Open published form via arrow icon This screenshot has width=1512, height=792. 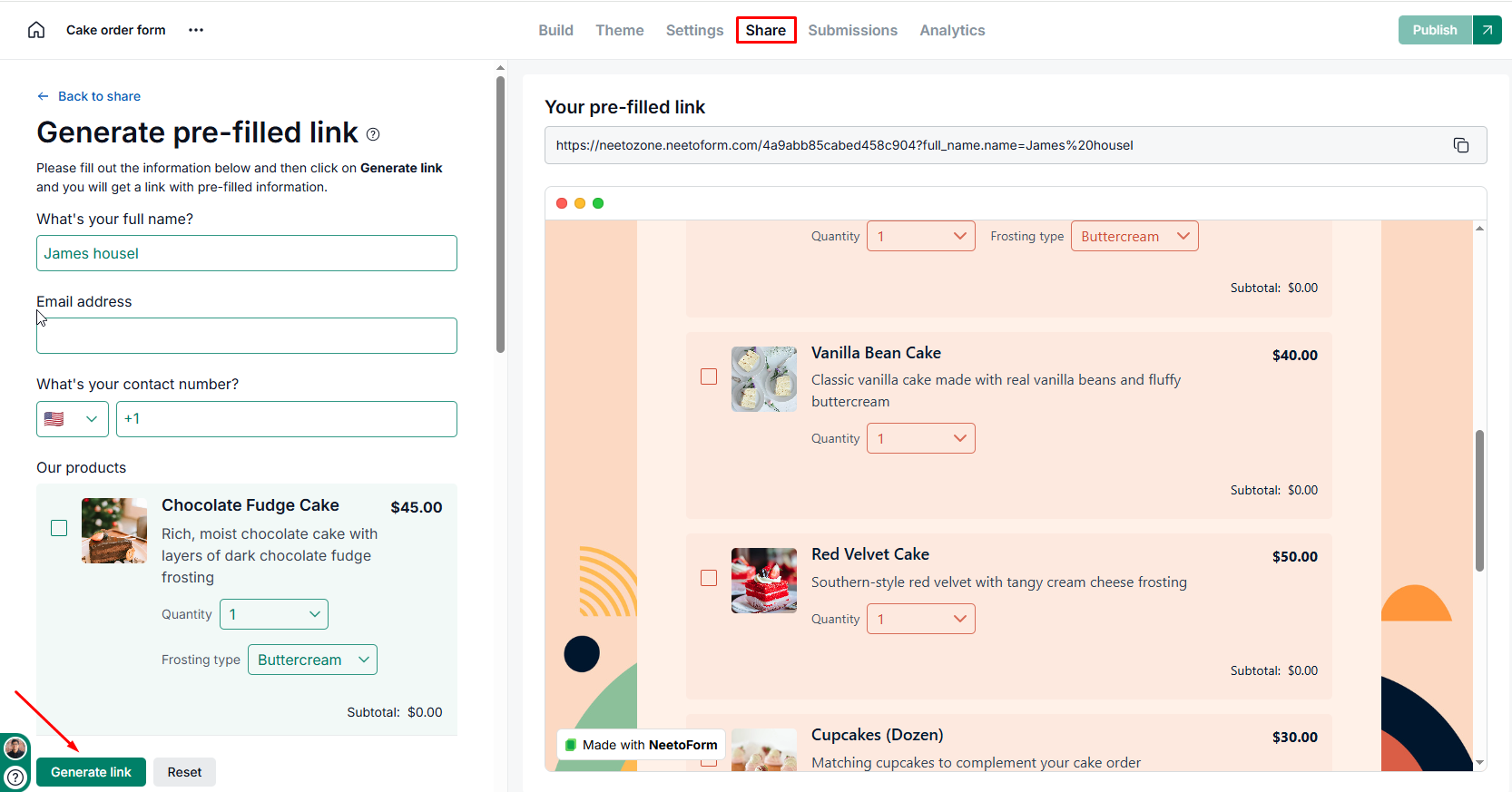(x=1487, y=30)
